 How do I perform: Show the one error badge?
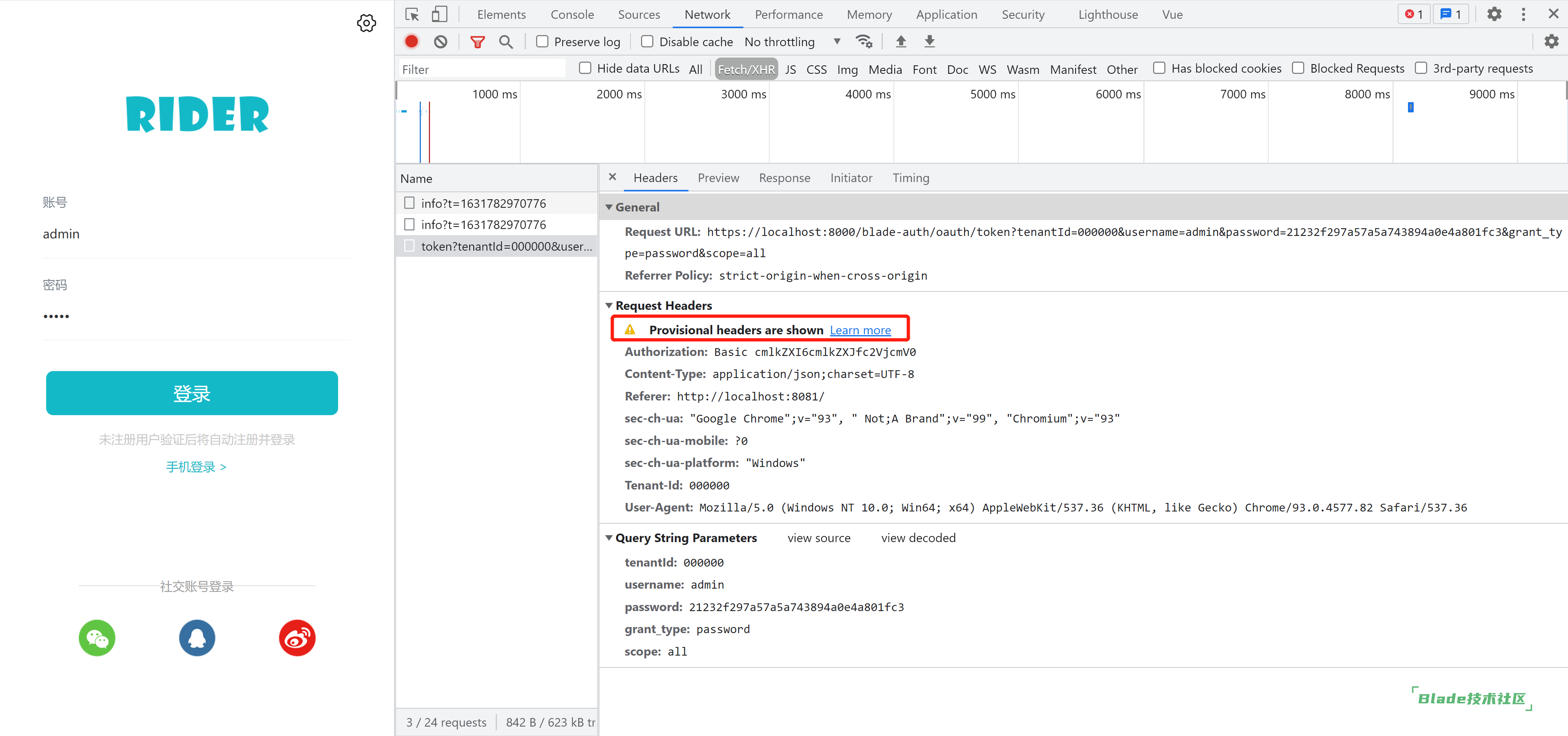1413,14
